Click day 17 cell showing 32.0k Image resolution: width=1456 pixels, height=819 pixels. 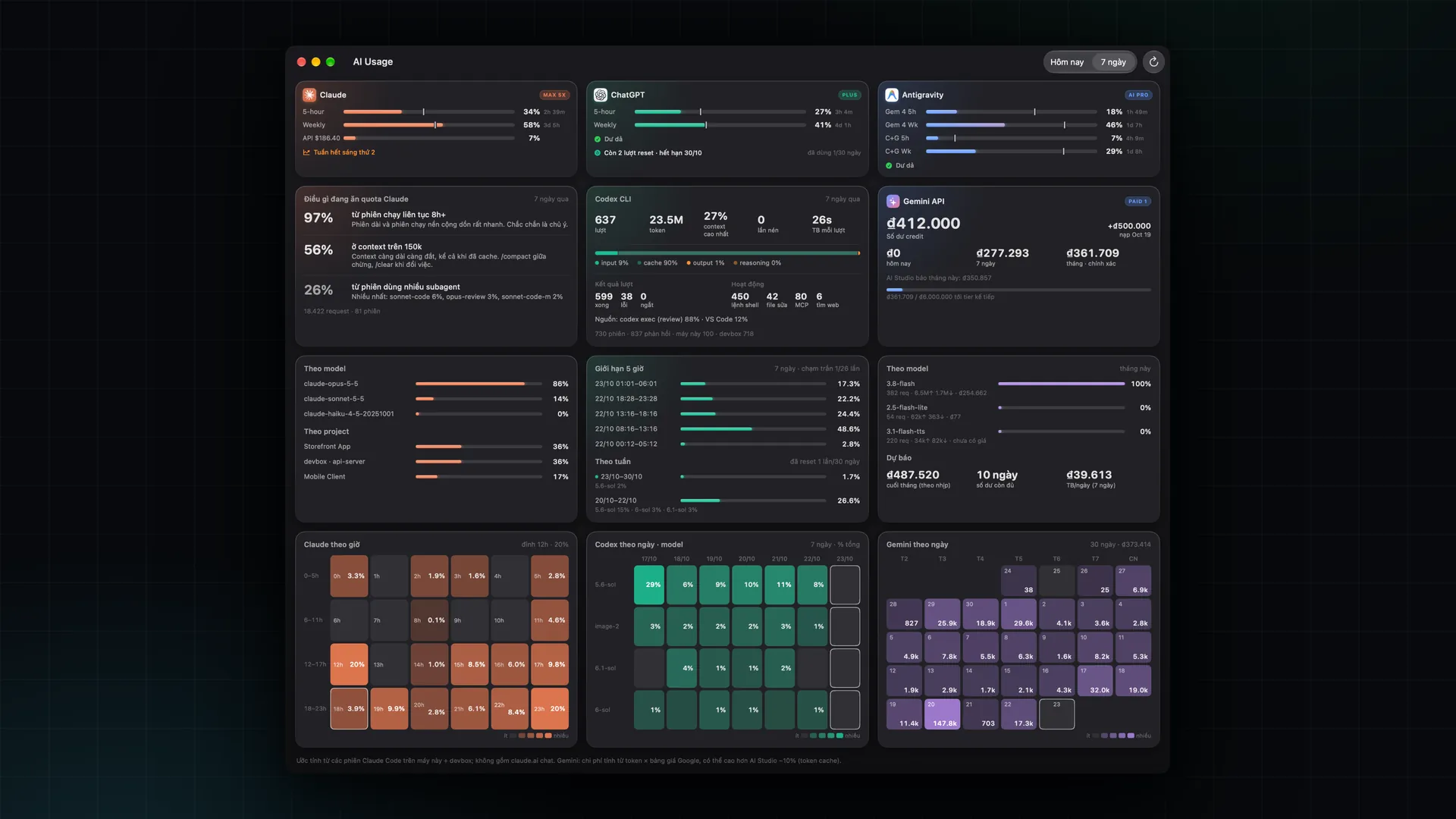pyautogui.click(x=1095, y=681)
